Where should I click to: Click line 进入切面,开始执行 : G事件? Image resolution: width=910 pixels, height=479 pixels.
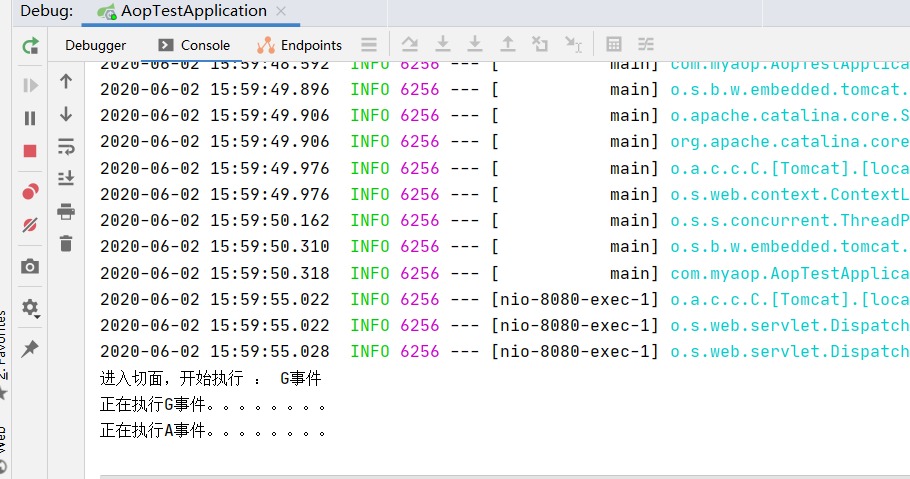tap(210, 379)
